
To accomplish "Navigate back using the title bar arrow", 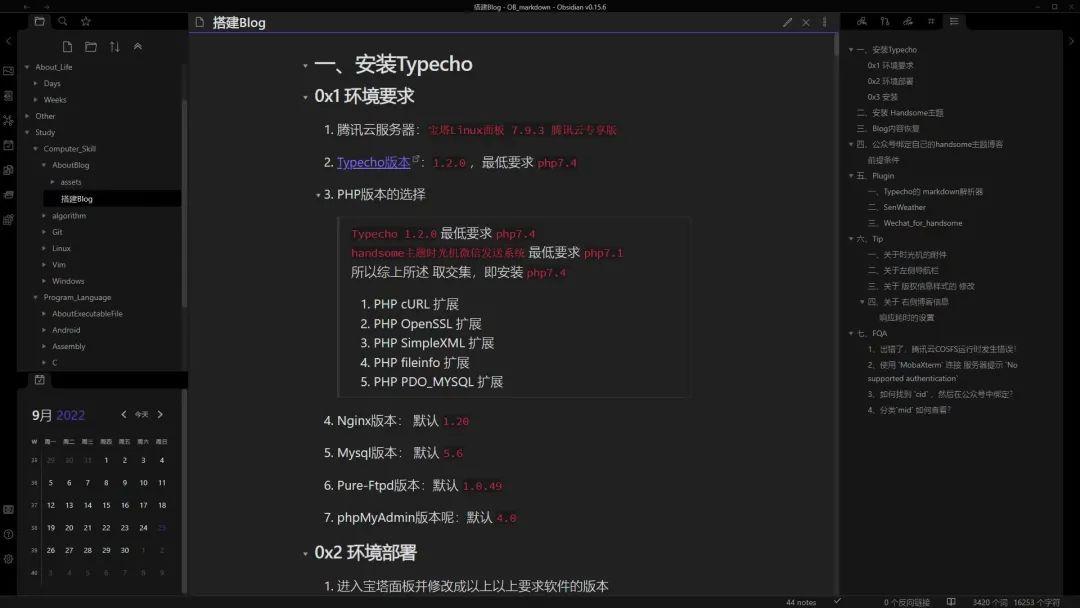I will (x=27, y=7).
